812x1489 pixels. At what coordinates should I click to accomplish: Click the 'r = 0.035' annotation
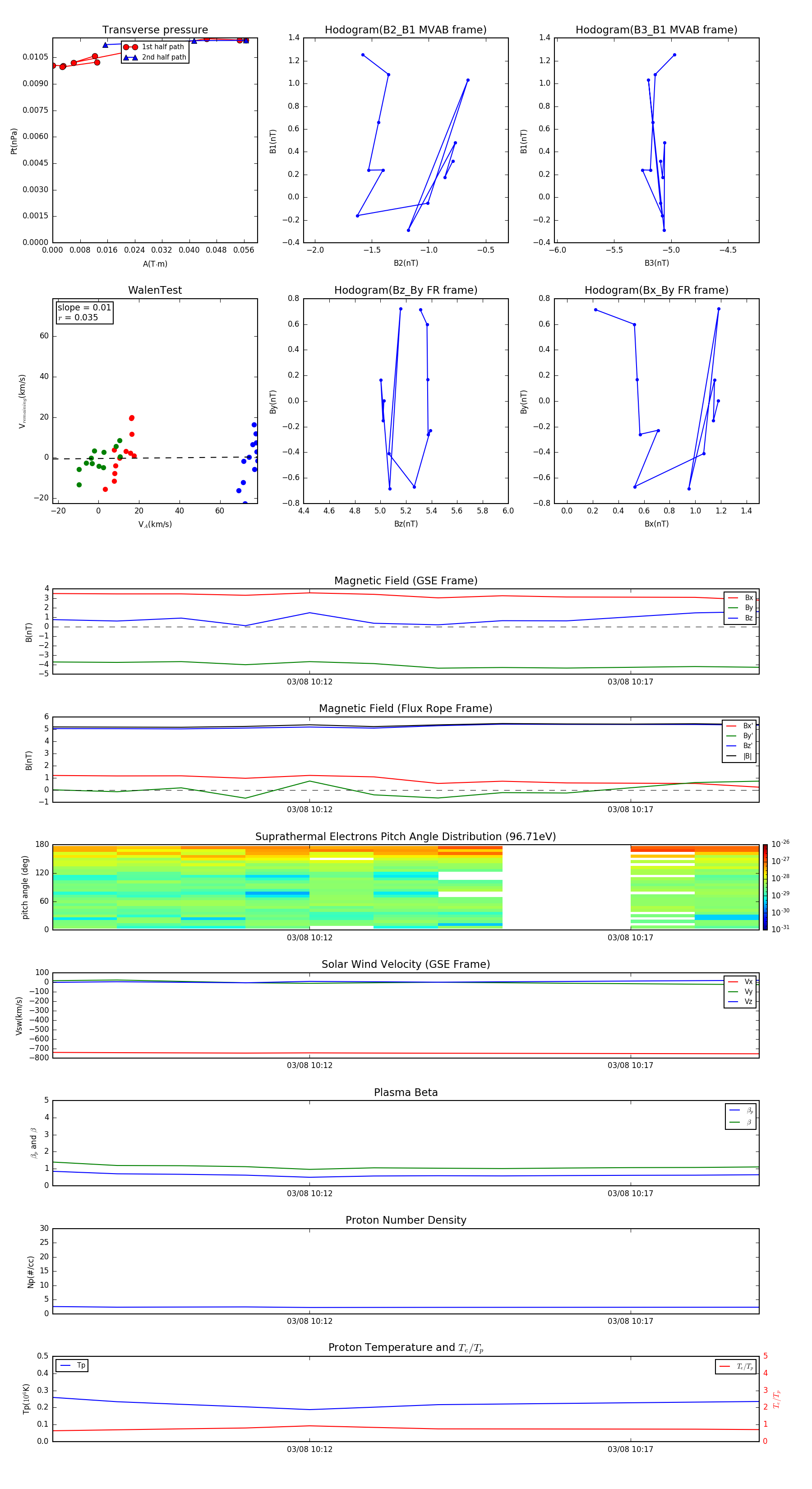(x=78, y=317)
